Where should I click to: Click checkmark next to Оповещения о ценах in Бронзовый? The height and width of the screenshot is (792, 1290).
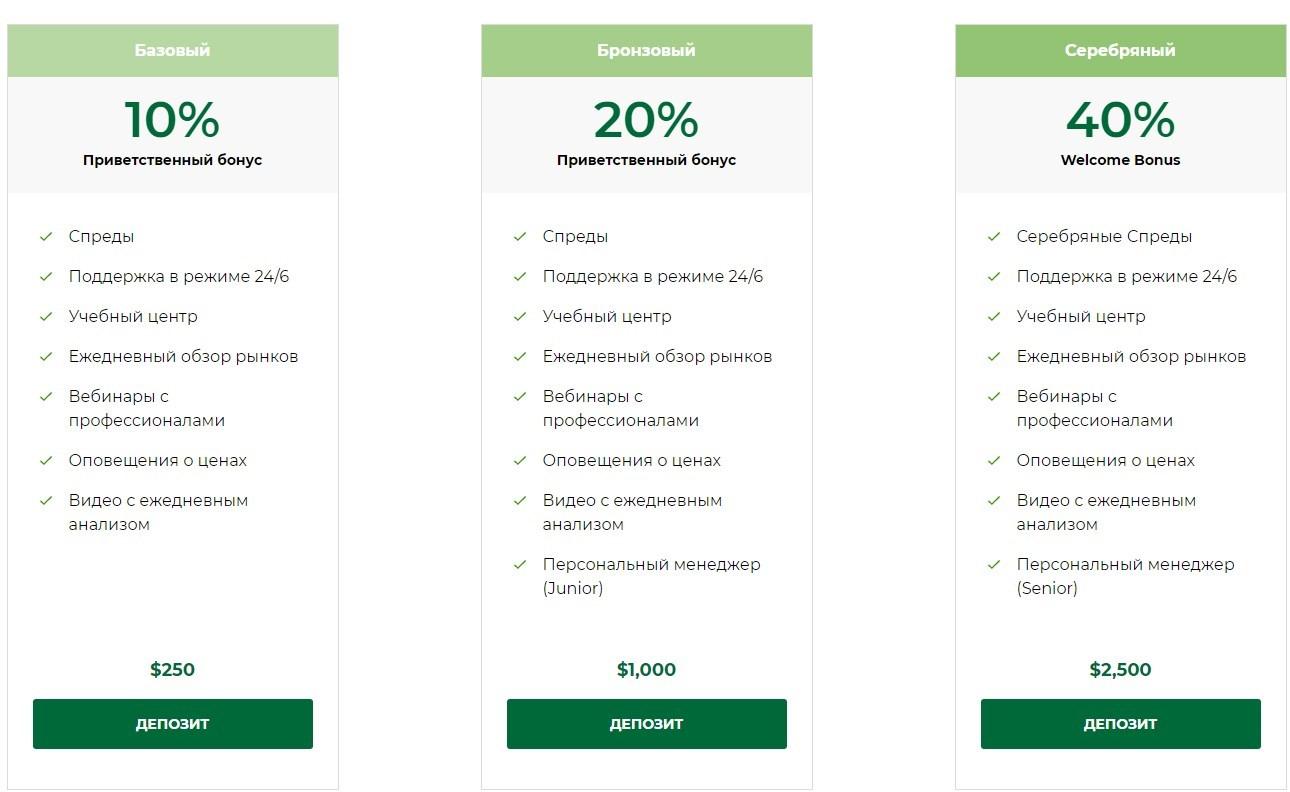520,461
